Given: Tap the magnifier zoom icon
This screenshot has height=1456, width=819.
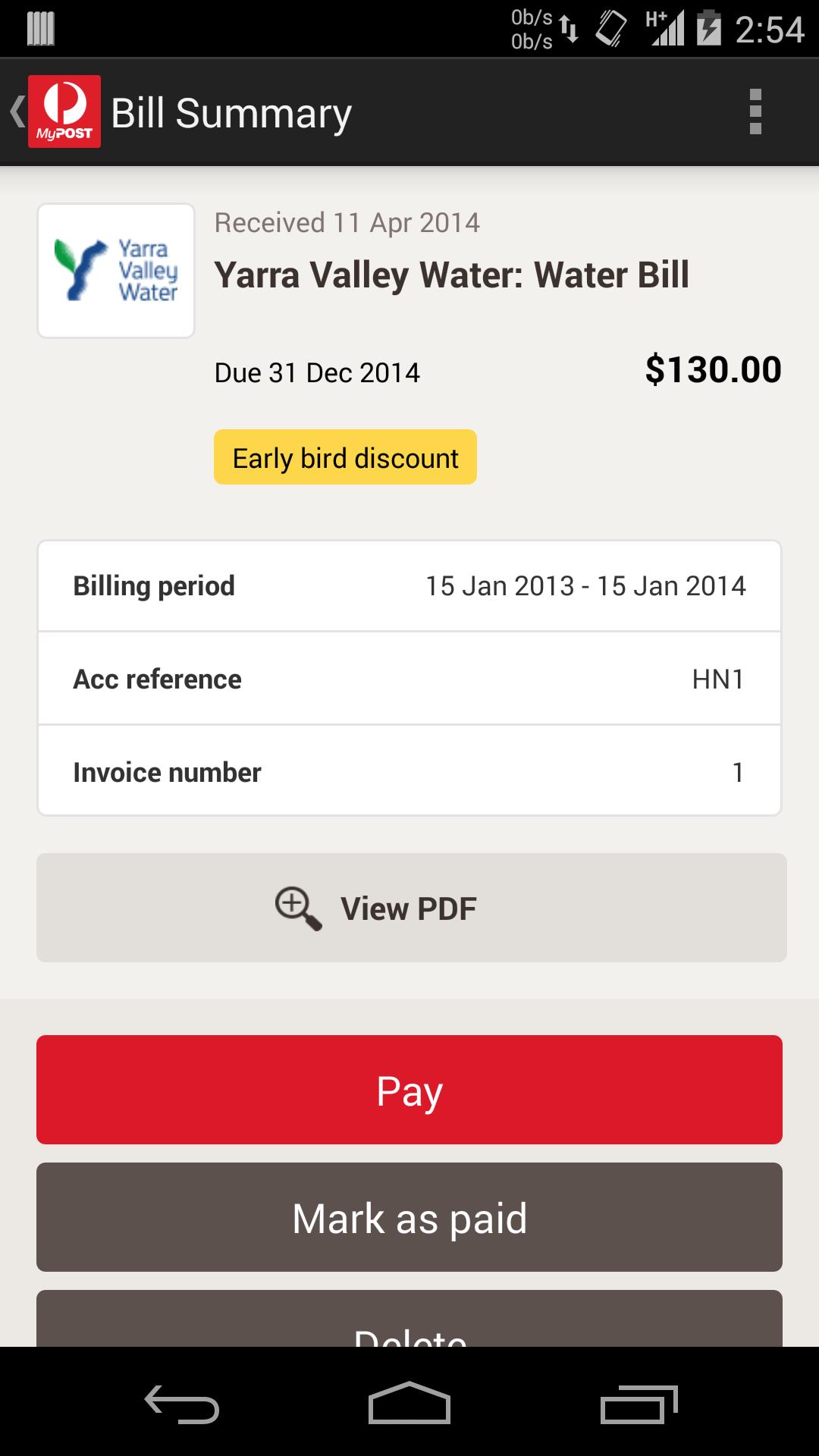Looking at the screenshot, I should [x=298, y=908].
